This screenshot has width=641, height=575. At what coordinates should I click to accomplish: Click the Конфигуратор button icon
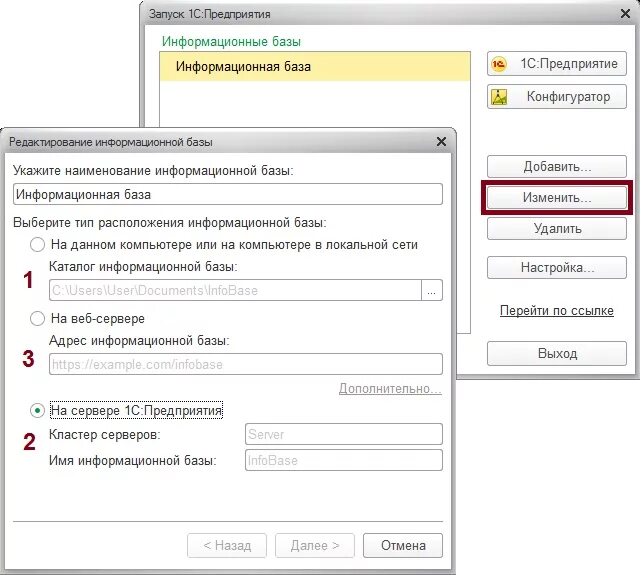click(499, 97)
